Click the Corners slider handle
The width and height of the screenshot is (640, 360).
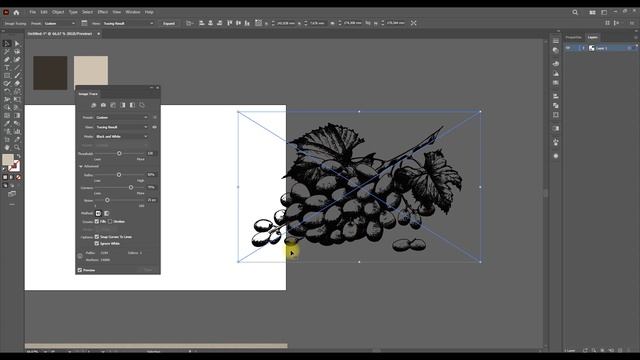(x=131, y=187)
